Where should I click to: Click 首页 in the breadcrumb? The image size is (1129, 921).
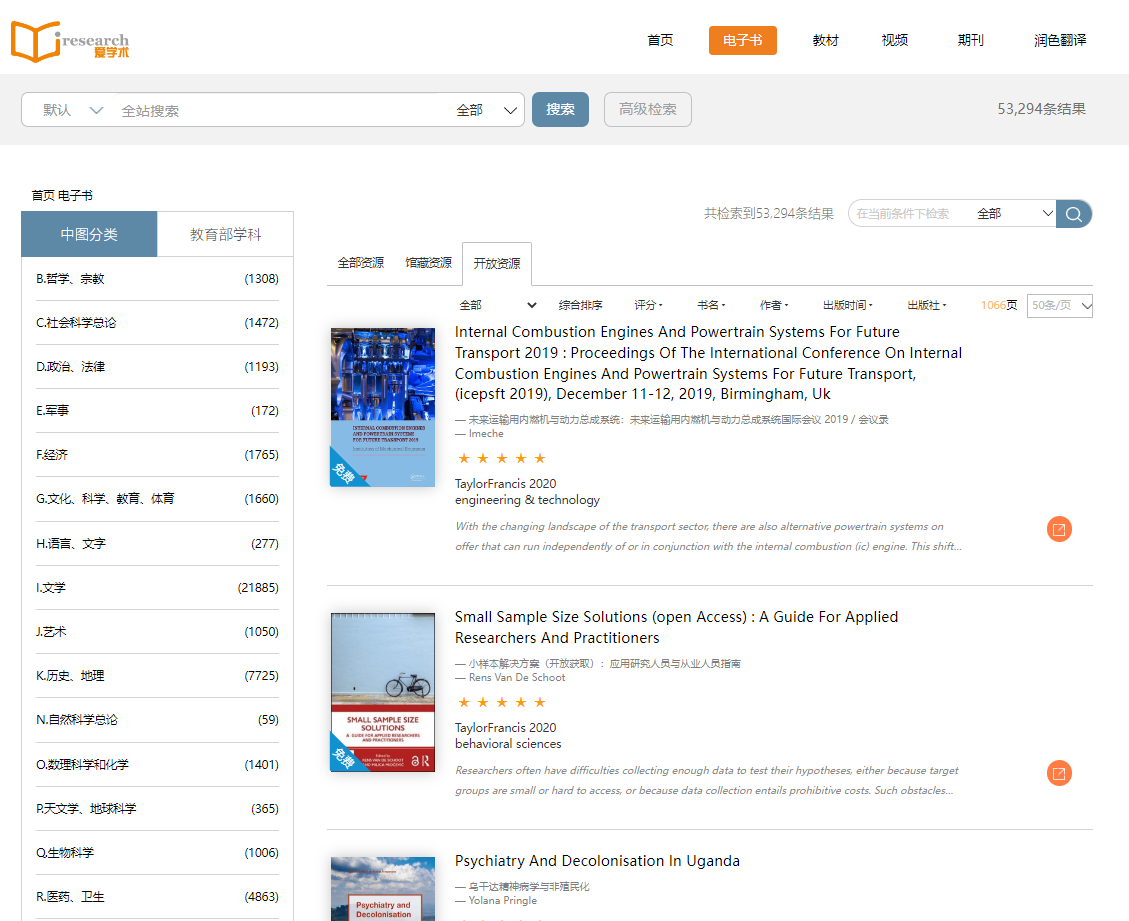(x=42, y=195)
